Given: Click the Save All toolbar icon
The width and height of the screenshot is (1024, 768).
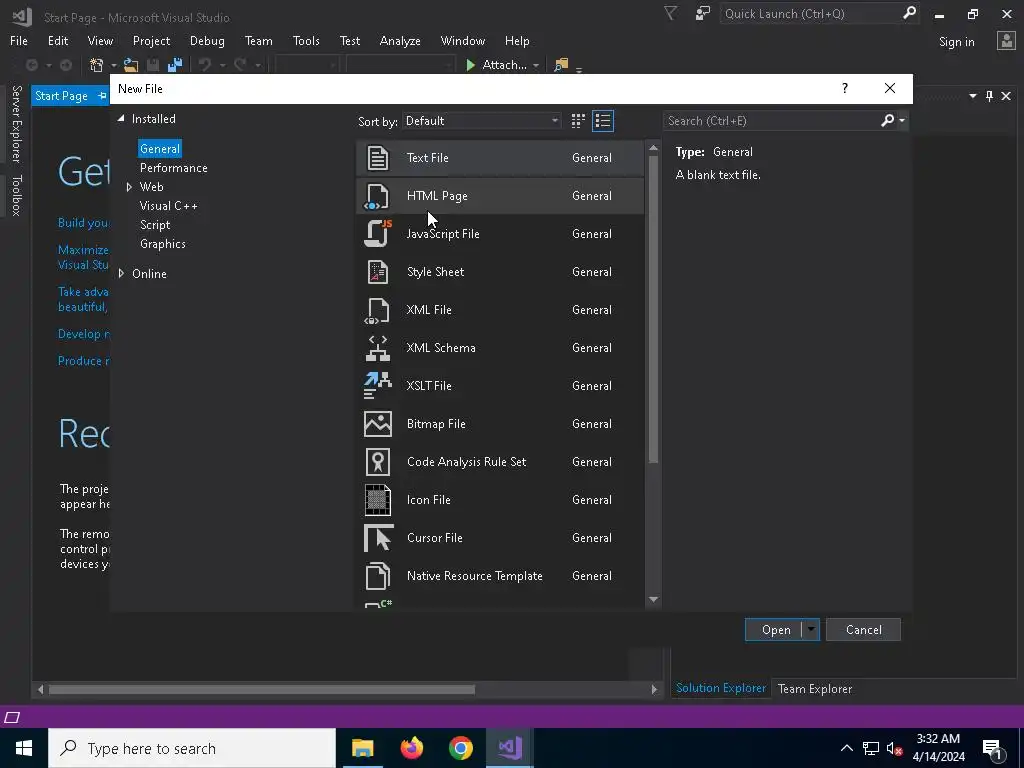Looking at the screenshot, I should (x=175, y=65).
